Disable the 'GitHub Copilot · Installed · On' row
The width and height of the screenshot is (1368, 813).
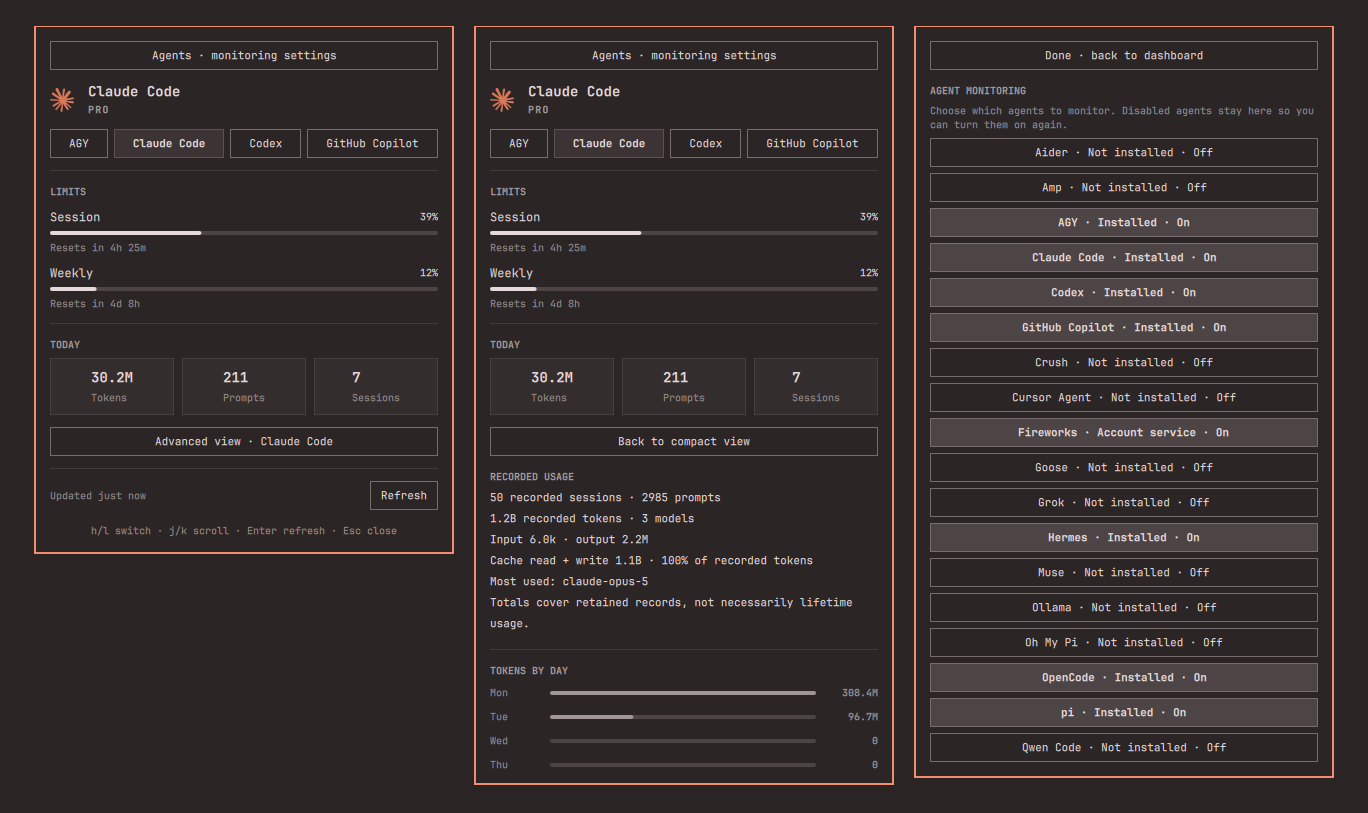[1124, 328]
